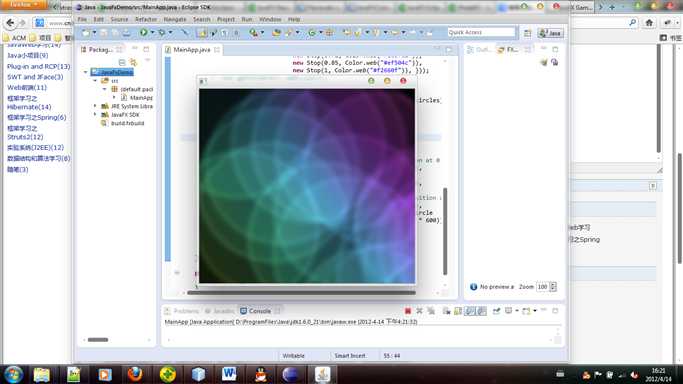Expand the JRE System Library node
Image resolution: width=683 pixels, height=384 pixels.
pos(95,106)
